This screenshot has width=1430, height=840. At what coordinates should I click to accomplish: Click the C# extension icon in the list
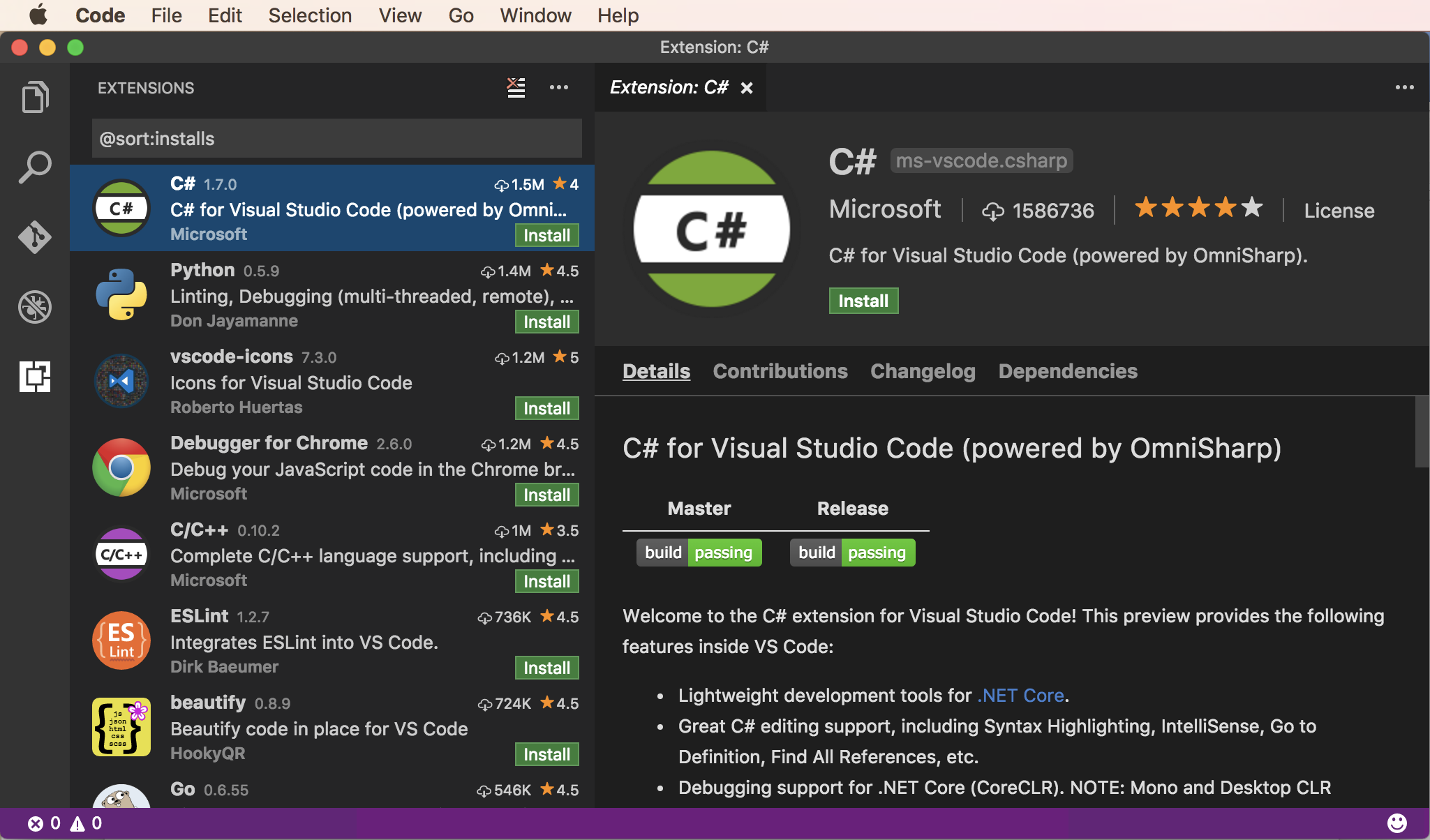pos(121,208)
